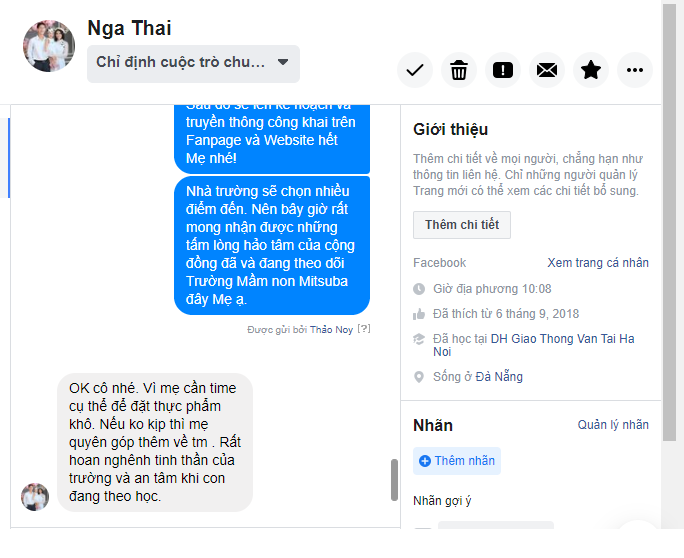Screen dimensions: 684x558
Task: Click the Đà Nẵng location link
Action: pos(499,377)
